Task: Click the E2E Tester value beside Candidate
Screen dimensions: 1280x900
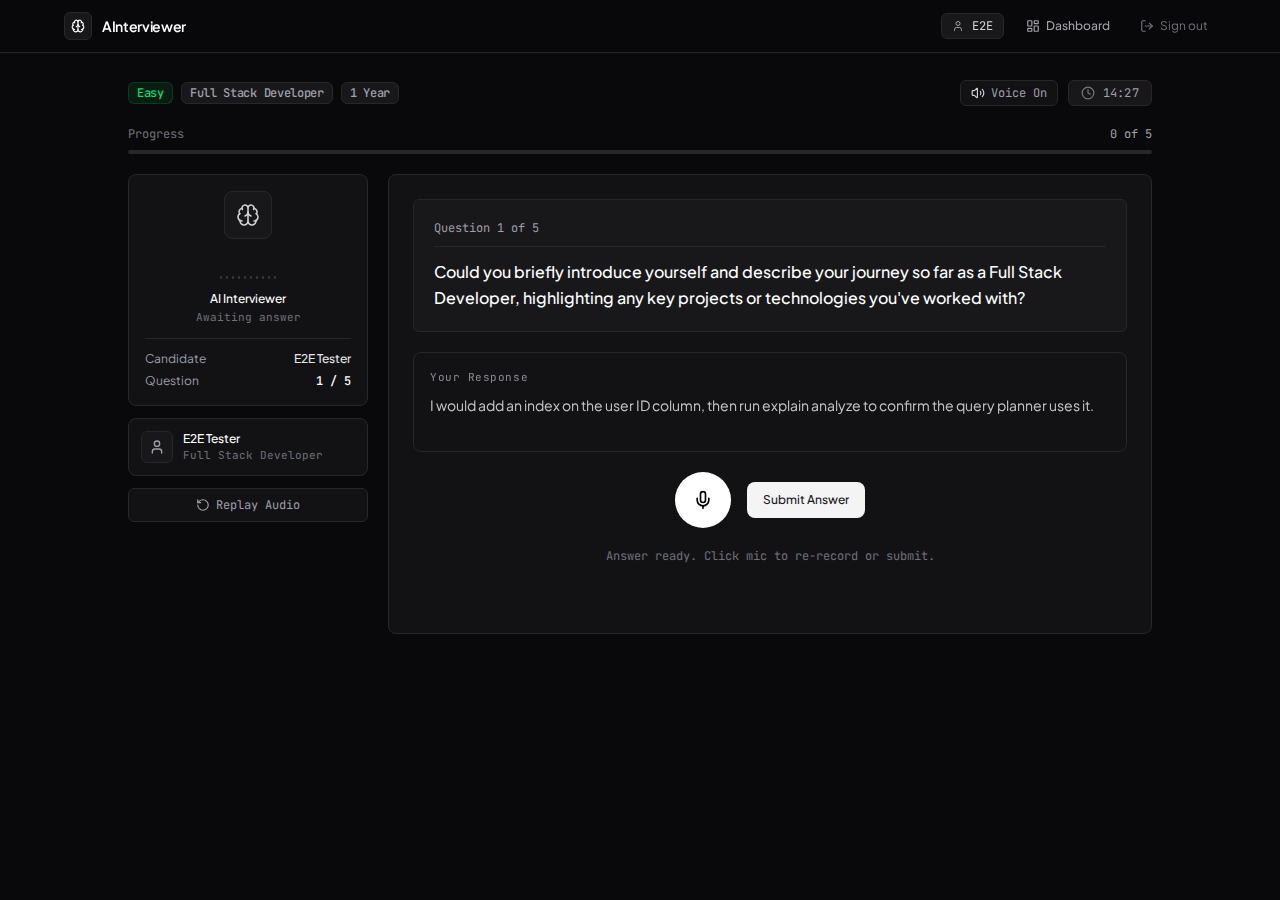Action: [x=322, y=358]
